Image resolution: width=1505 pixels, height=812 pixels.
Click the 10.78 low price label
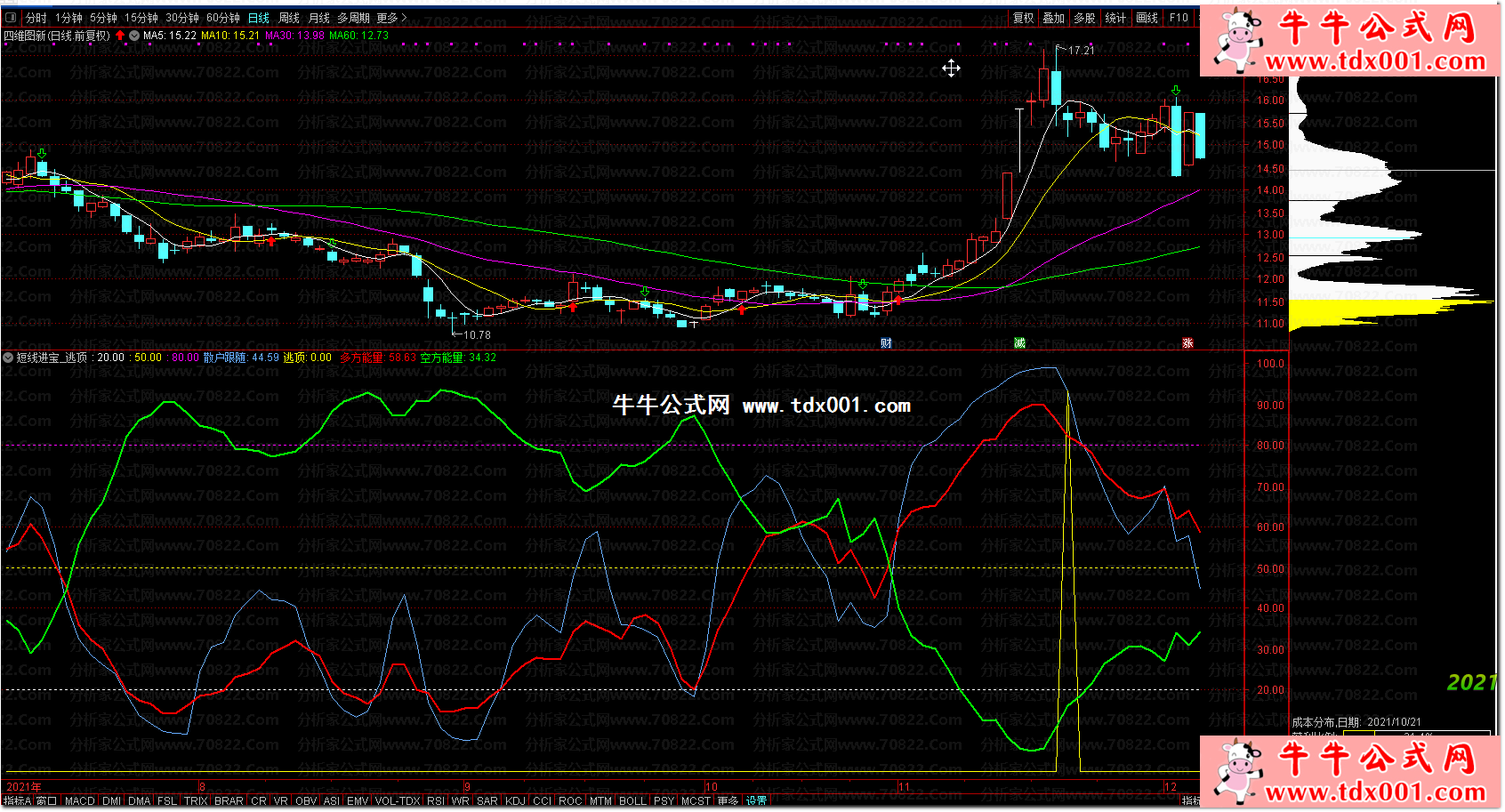point(477,335)
